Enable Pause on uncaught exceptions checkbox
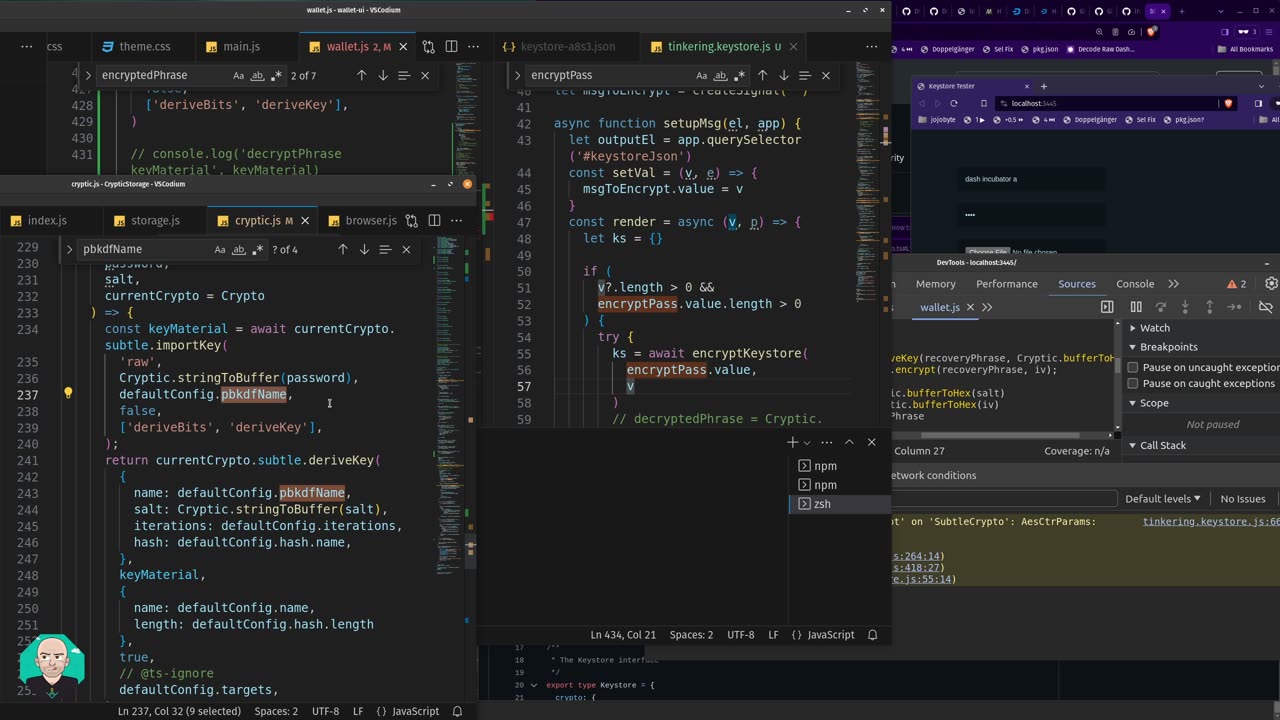Viewport: 1280px width, 720px height. pyautogui.click(x=1133, y=367)
